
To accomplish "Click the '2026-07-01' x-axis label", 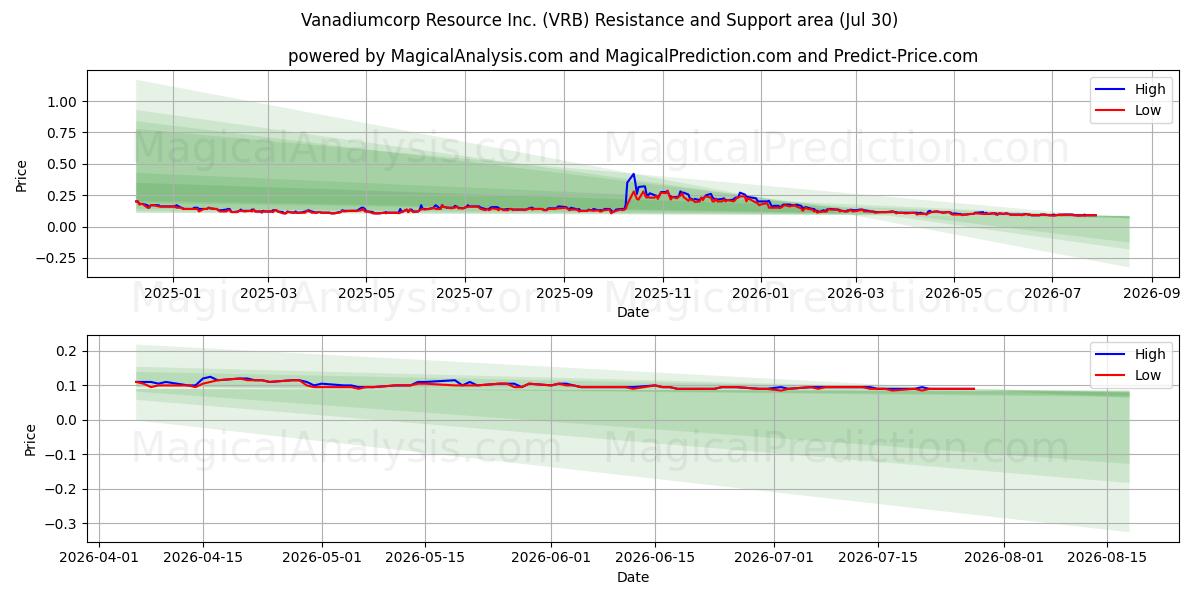I will [774, 558].
